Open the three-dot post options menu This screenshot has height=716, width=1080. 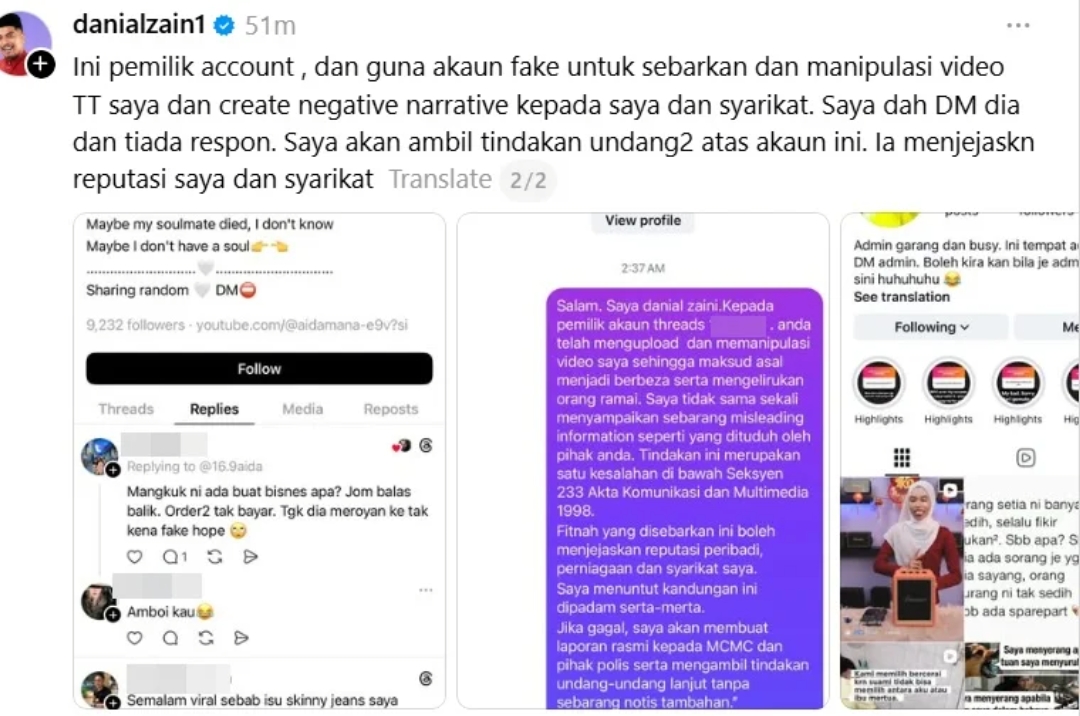pyautogui.click(x=1017, y=25)
